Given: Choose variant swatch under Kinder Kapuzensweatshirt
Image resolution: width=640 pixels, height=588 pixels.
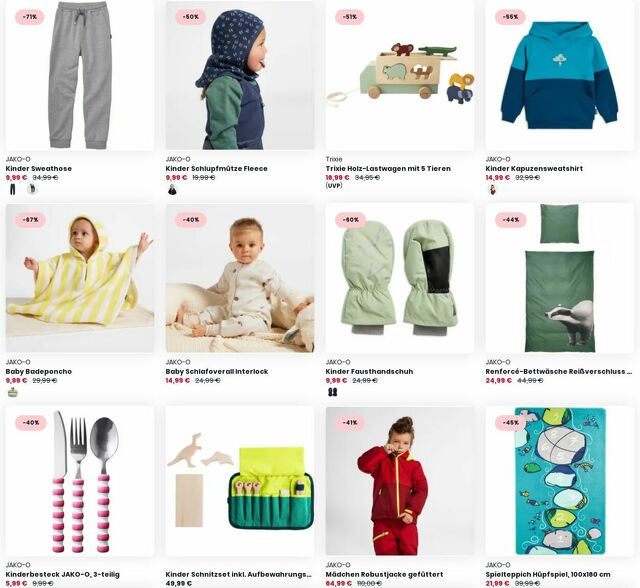Looking at the screenshot, I should 492,189.
